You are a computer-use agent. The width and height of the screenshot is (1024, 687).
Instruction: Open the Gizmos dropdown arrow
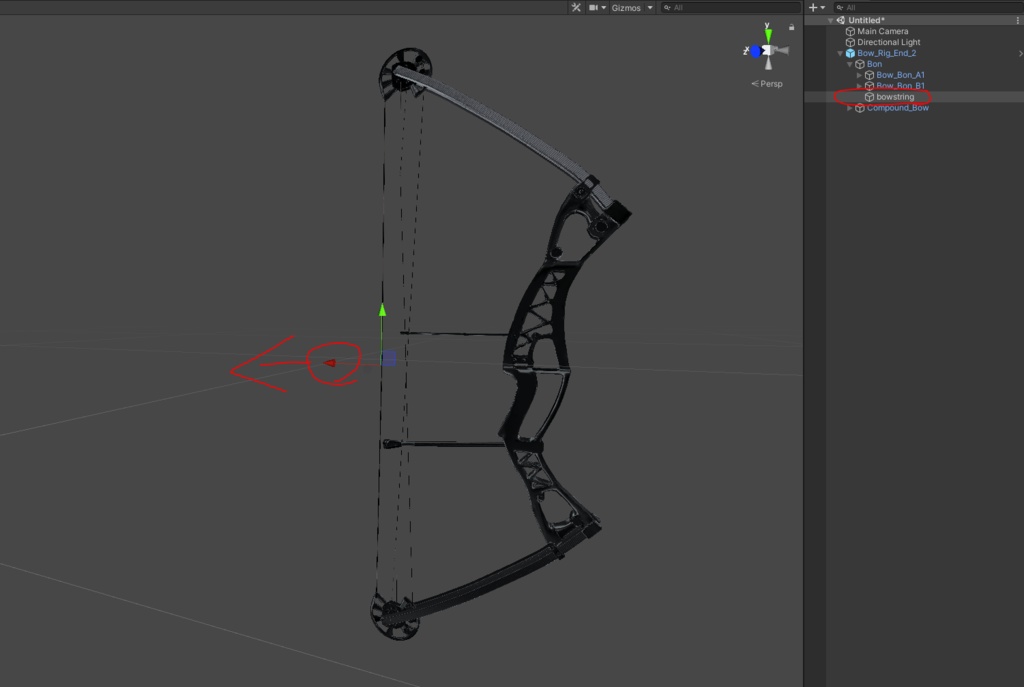649,7
